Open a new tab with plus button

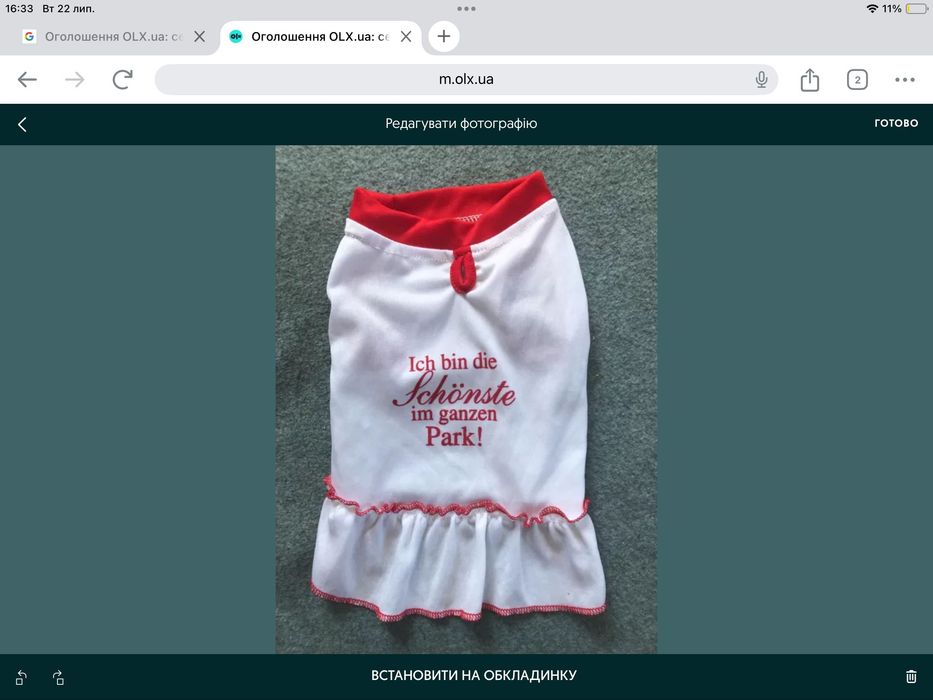[444, 36]
